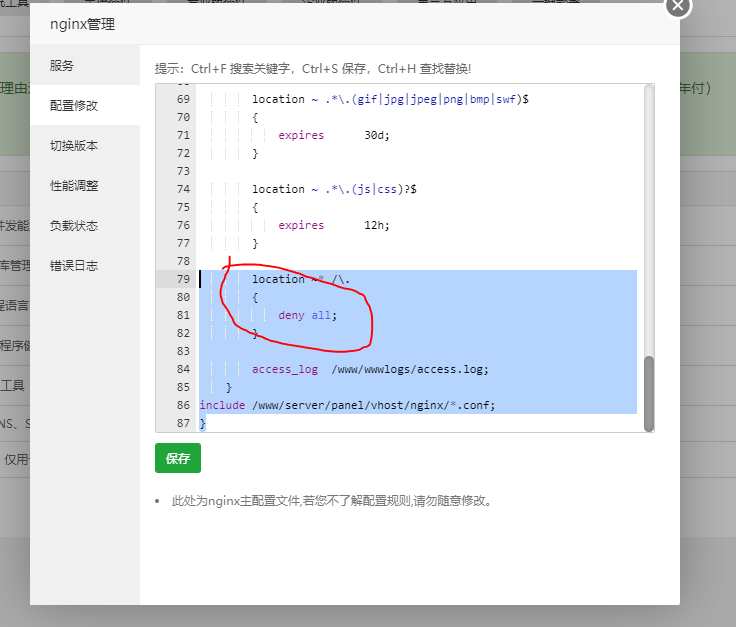Click line number 84 in the gutter

tap(183, 369)
